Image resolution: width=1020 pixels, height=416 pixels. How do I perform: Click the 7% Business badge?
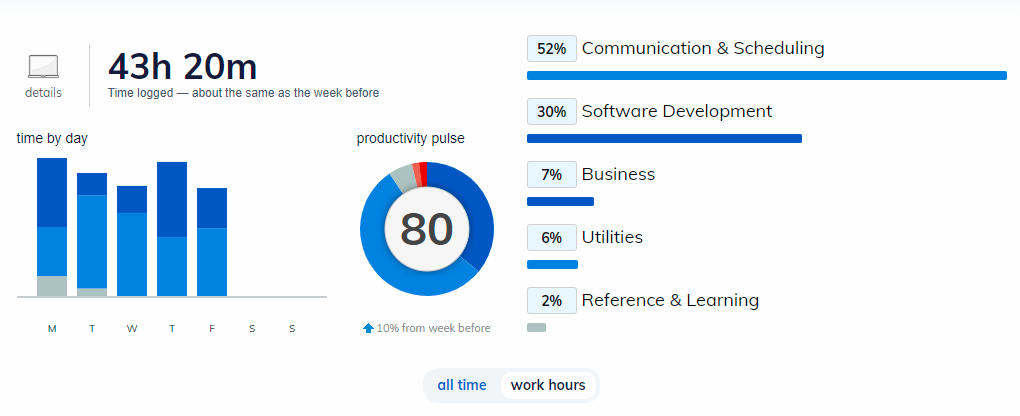552,175
